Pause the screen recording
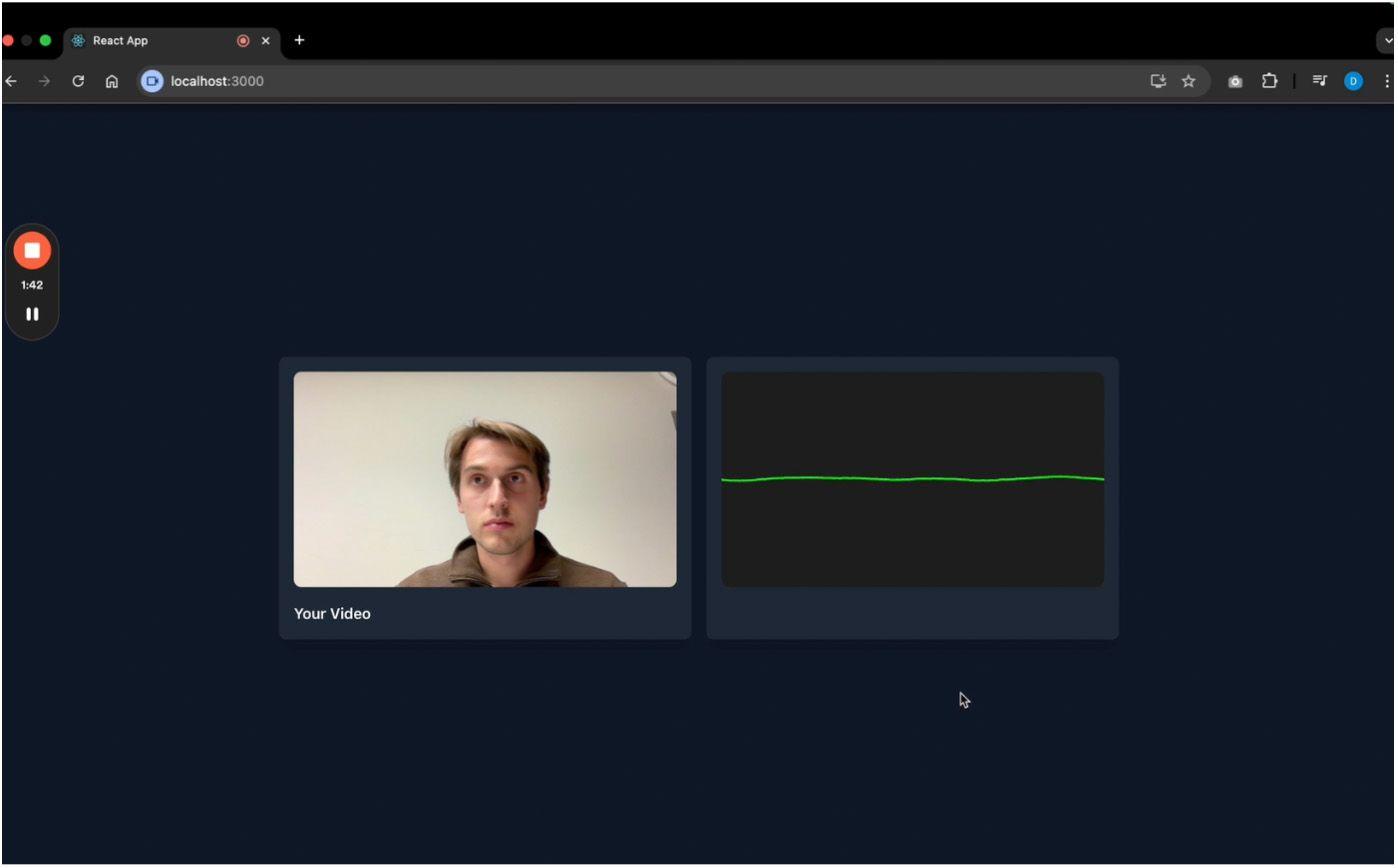 pos(32,314)
